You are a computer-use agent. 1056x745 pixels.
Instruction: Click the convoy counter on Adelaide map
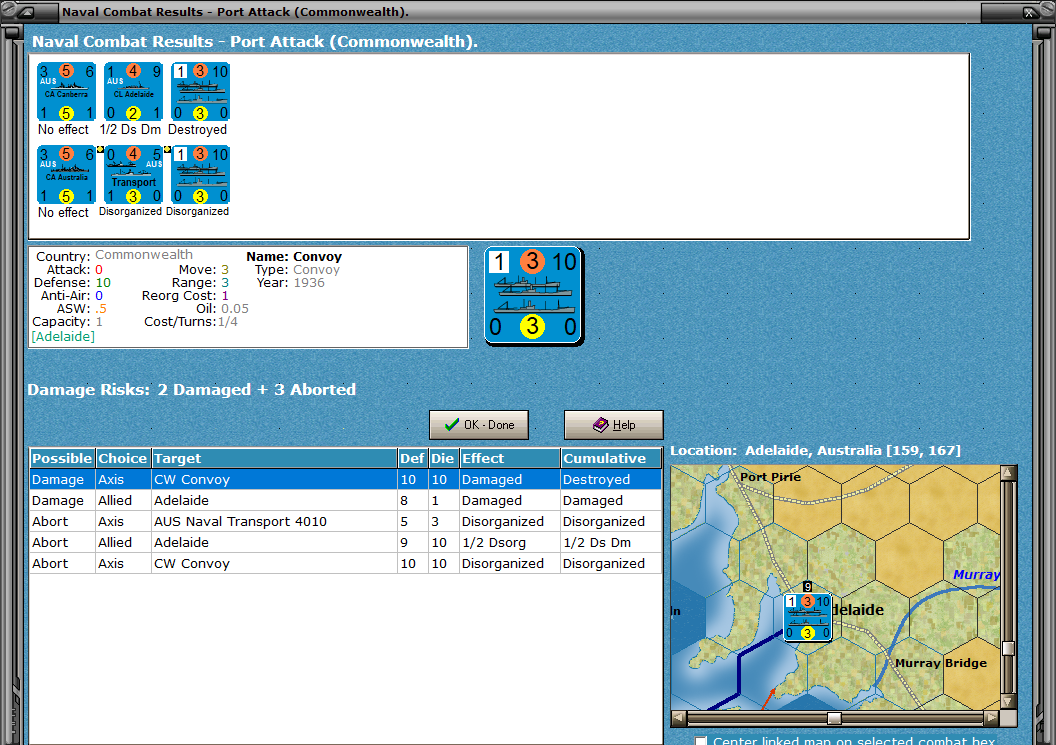(x=807, y=617)
